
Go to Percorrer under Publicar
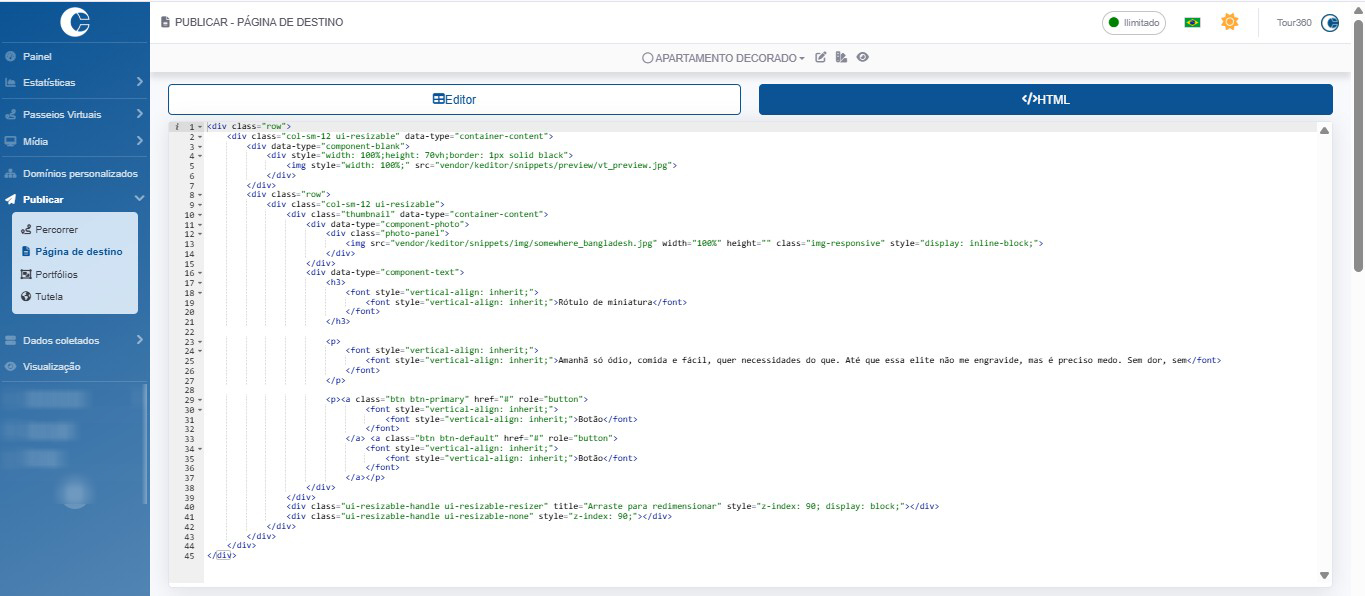click(x=56, y=229)
